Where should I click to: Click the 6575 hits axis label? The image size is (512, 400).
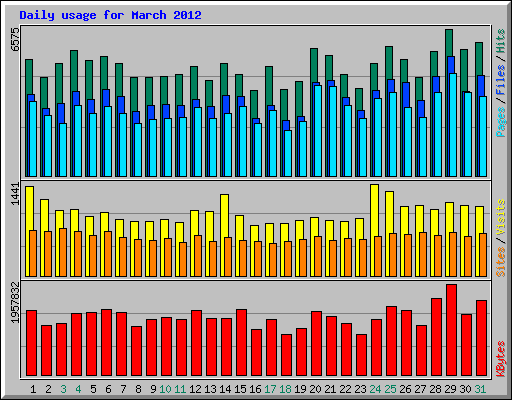[x=15, y=40]
